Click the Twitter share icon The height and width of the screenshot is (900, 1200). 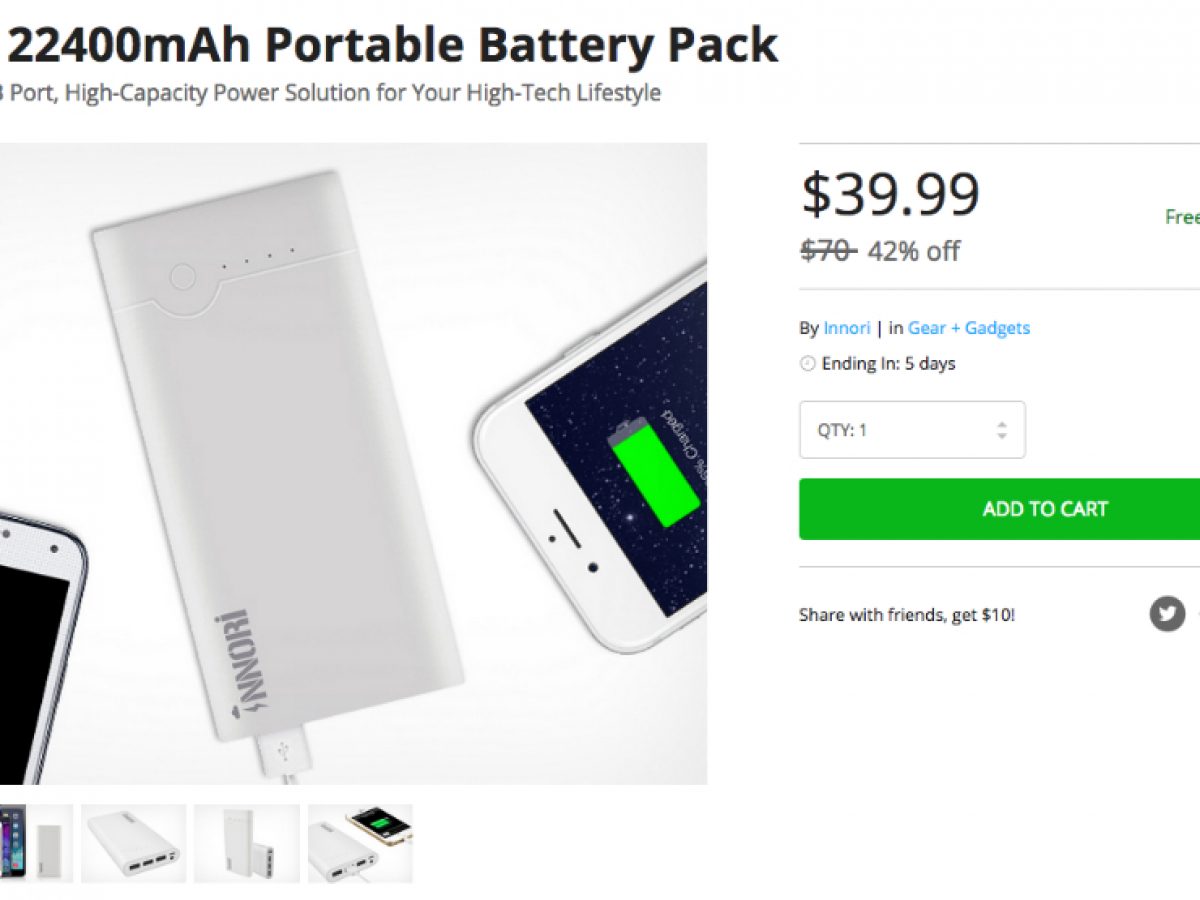(x=1167, y=613)
